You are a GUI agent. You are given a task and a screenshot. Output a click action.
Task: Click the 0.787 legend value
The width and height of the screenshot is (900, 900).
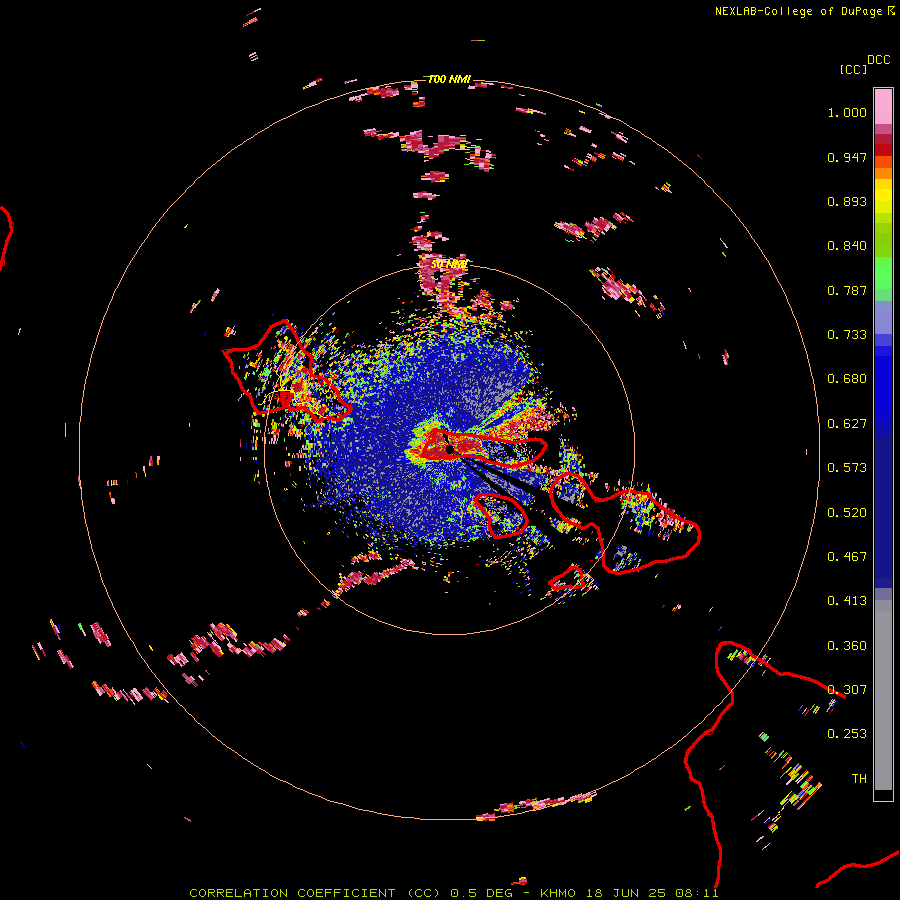tap(847, 290)
